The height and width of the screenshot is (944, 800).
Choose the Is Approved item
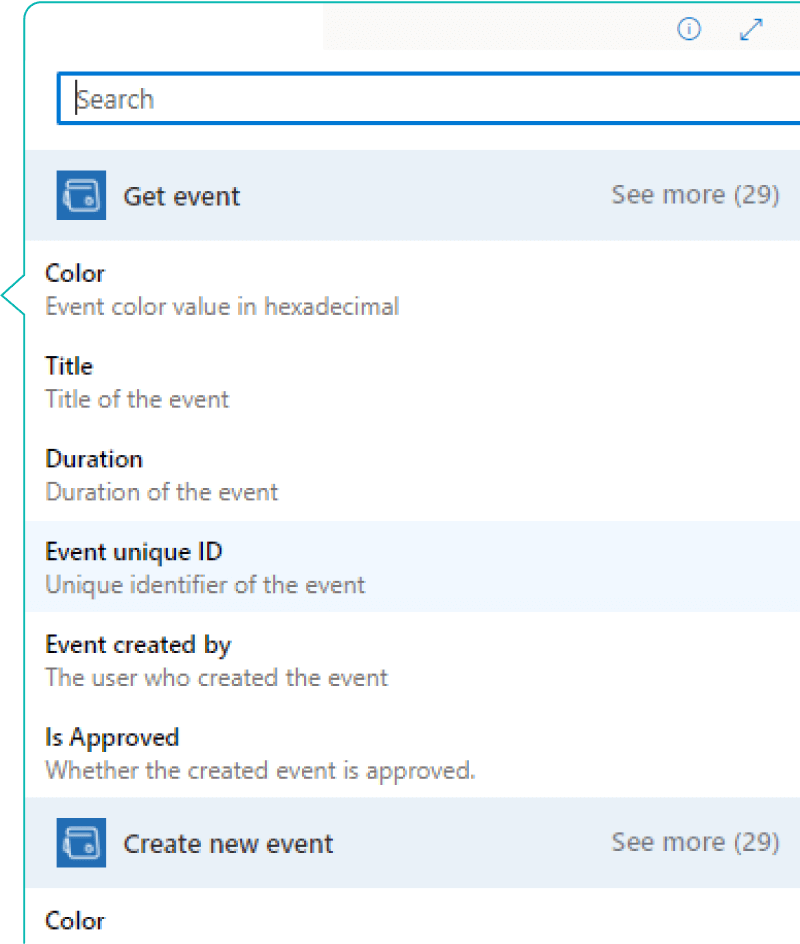(x=413, y=753)
